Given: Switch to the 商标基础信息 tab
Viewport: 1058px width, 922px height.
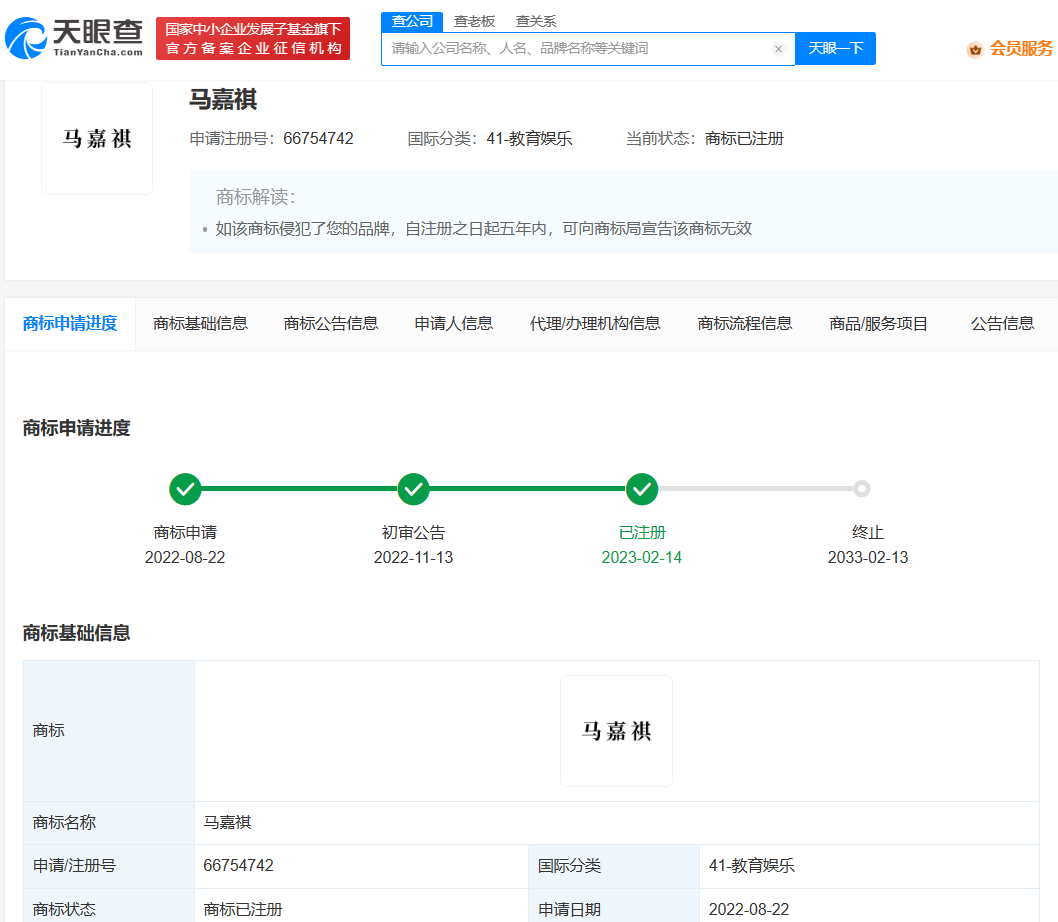Looking at the screenshot, I should [x=200, y=323].
